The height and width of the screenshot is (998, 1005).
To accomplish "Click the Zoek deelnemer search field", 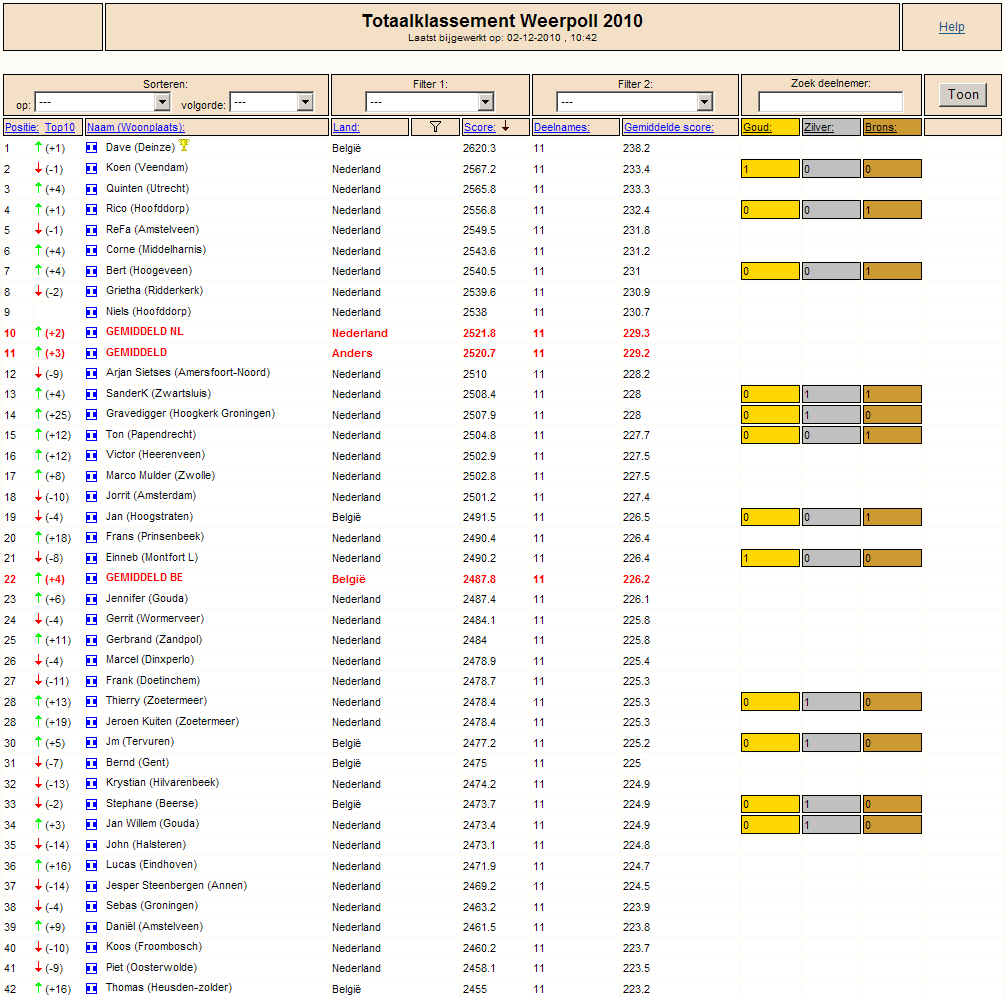I will (x=830, y=102).
